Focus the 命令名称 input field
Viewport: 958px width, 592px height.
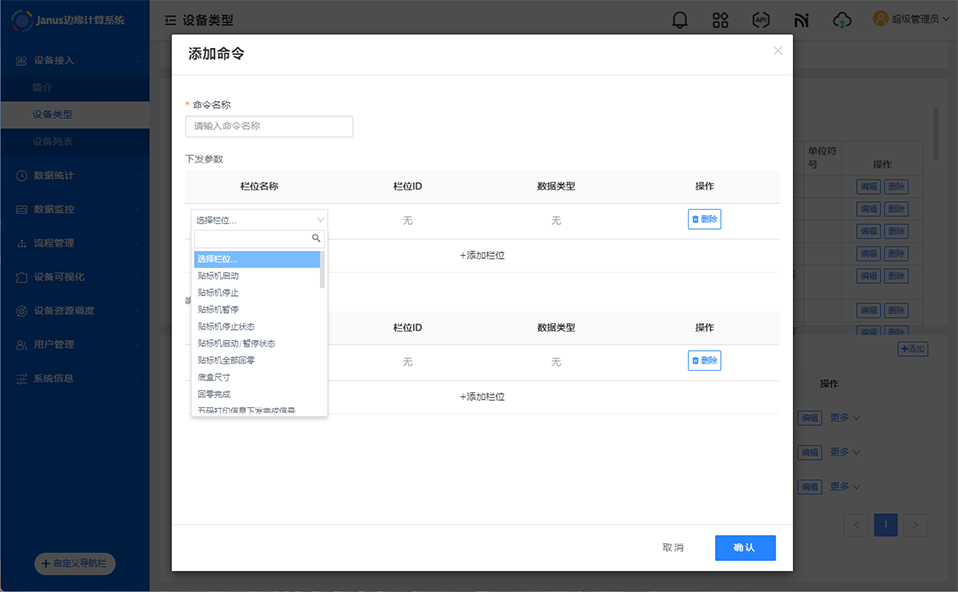tap(269, 127)
